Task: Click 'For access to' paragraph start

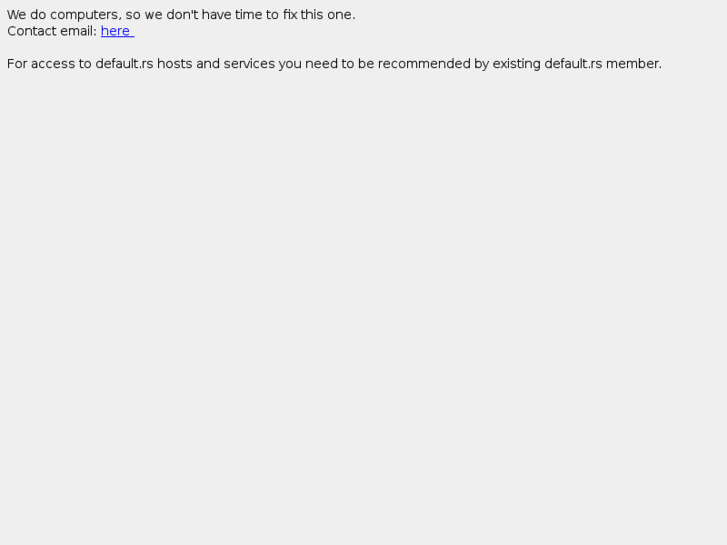Action: [x=49, y=64]
